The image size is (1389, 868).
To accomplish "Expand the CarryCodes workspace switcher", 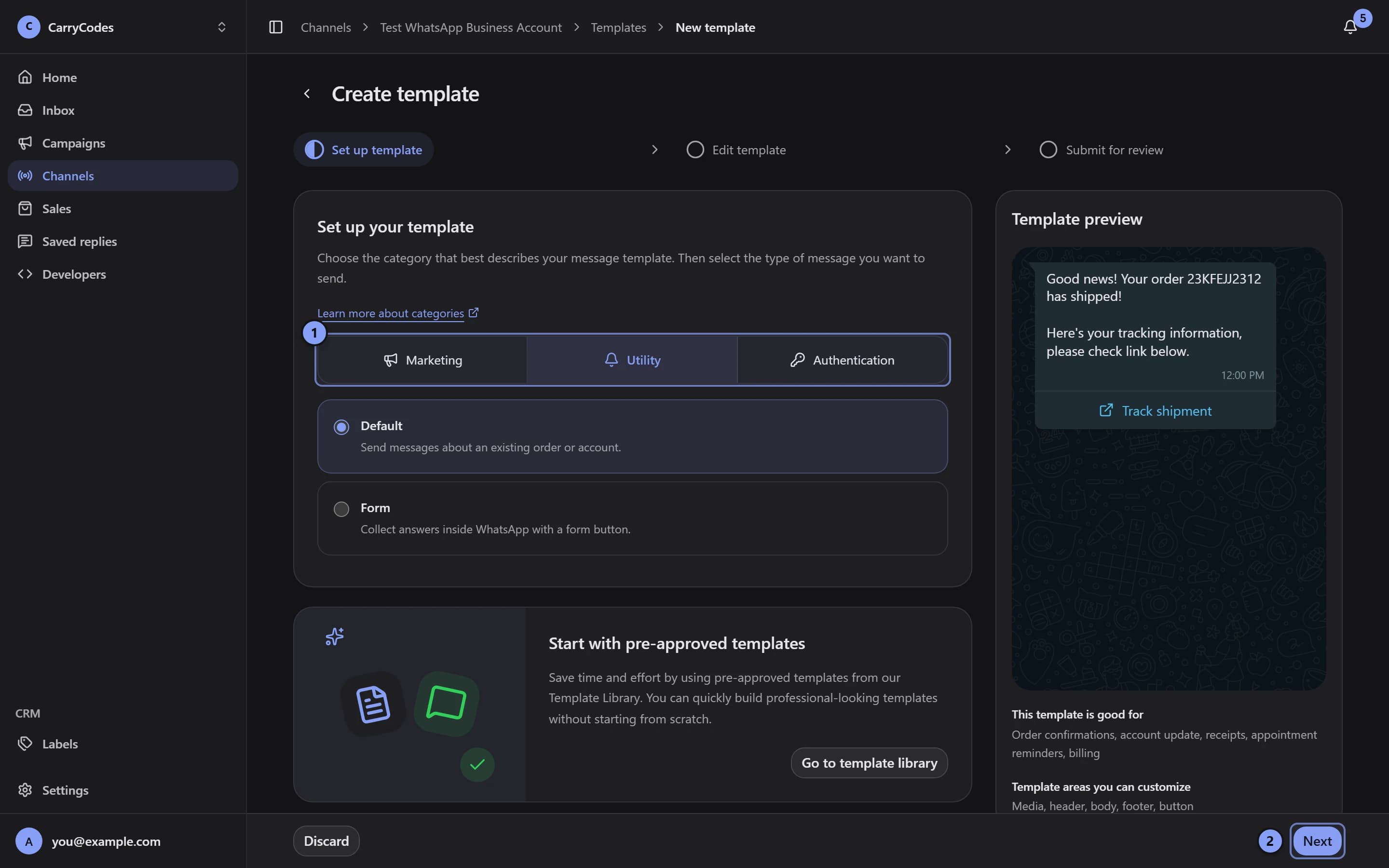I will [x=221, y=27].
